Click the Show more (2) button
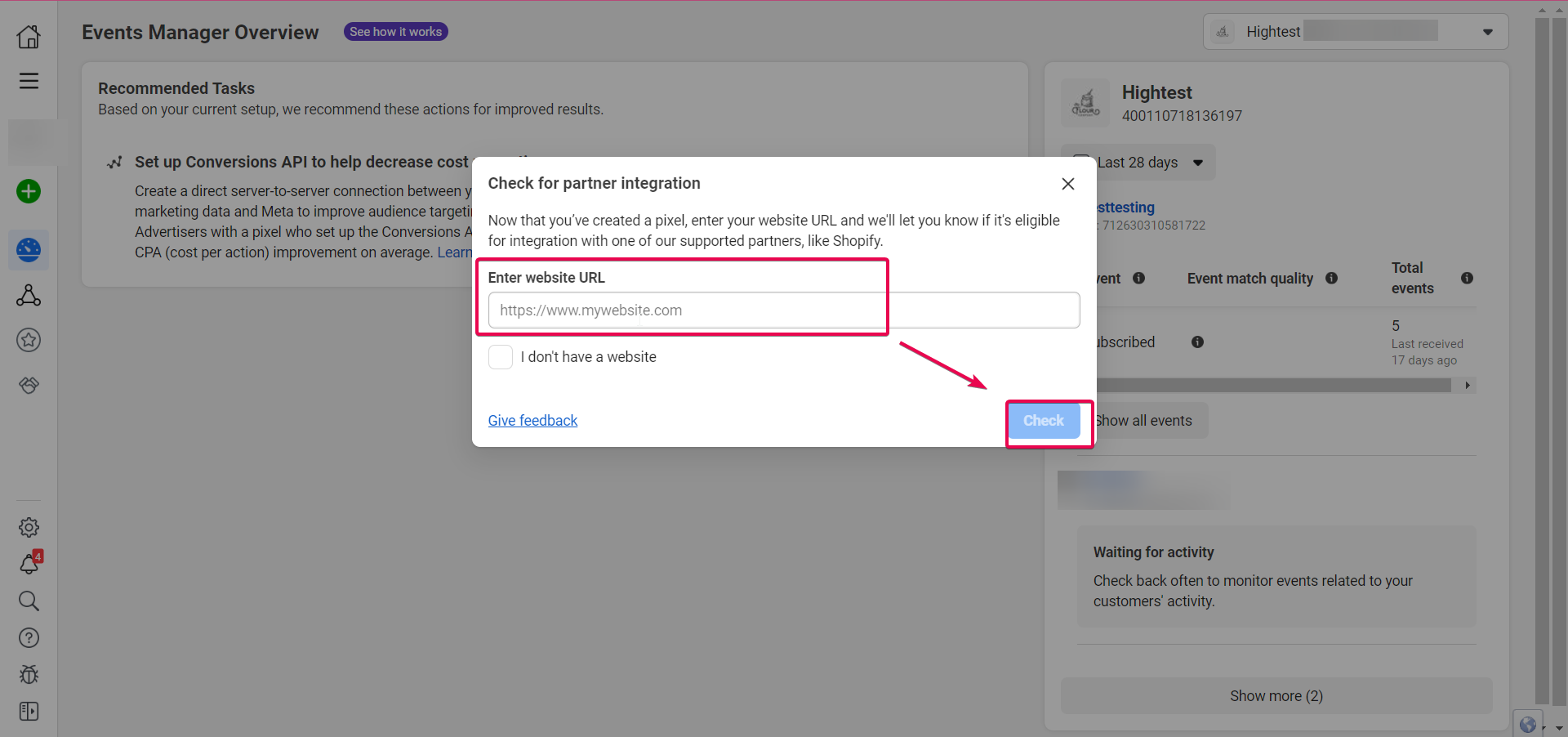The image size is (1568, 737). [1276, 696]
